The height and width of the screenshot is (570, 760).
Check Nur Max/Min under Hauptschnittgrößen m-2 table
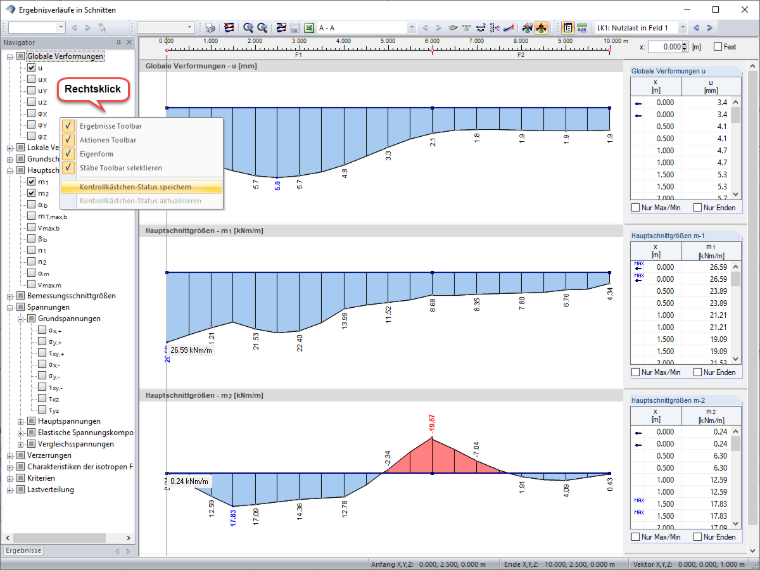(x=635, y=538)
